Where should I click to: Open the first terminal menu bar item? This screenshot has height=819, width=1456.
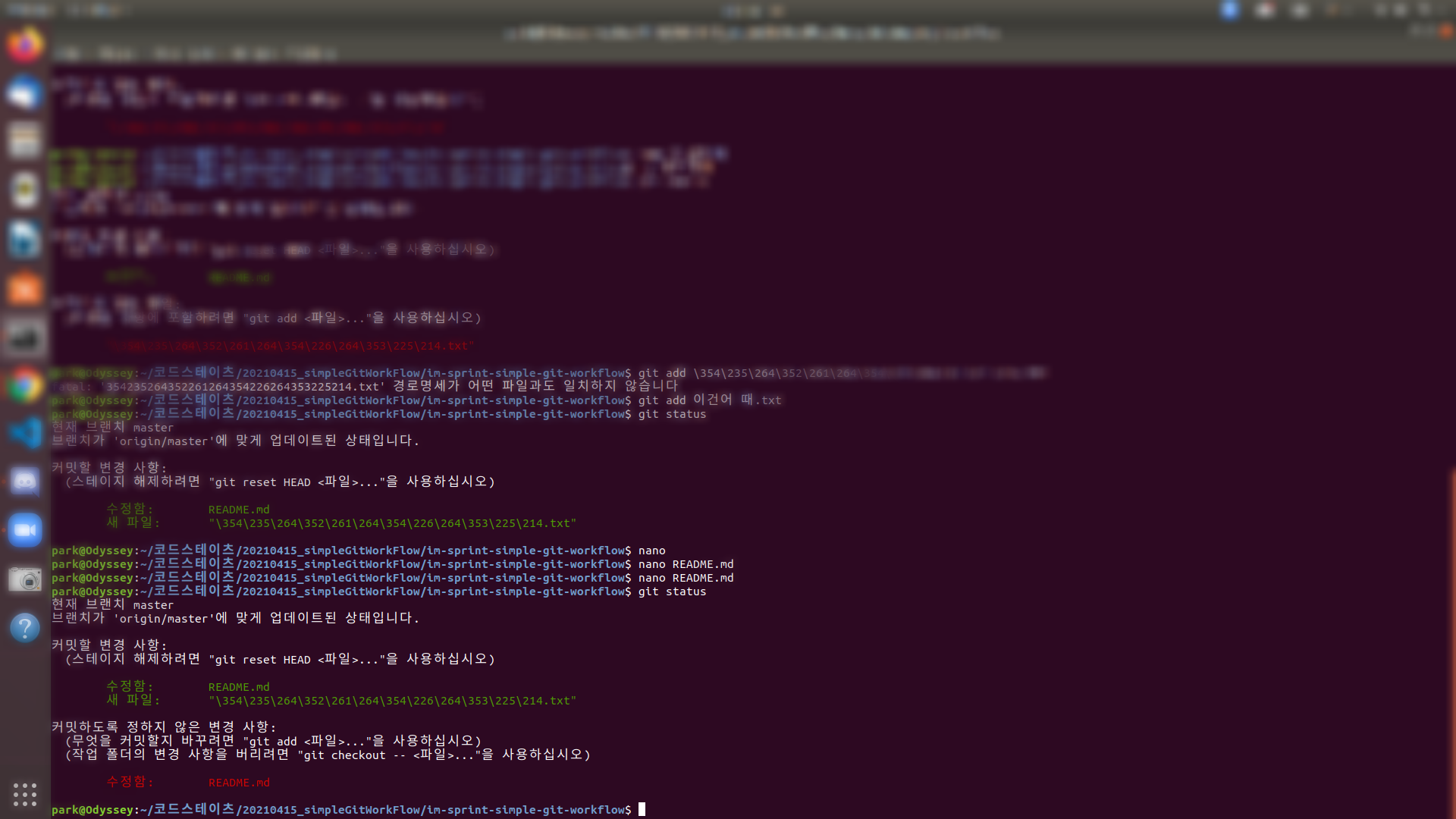(x=68, y=54)
